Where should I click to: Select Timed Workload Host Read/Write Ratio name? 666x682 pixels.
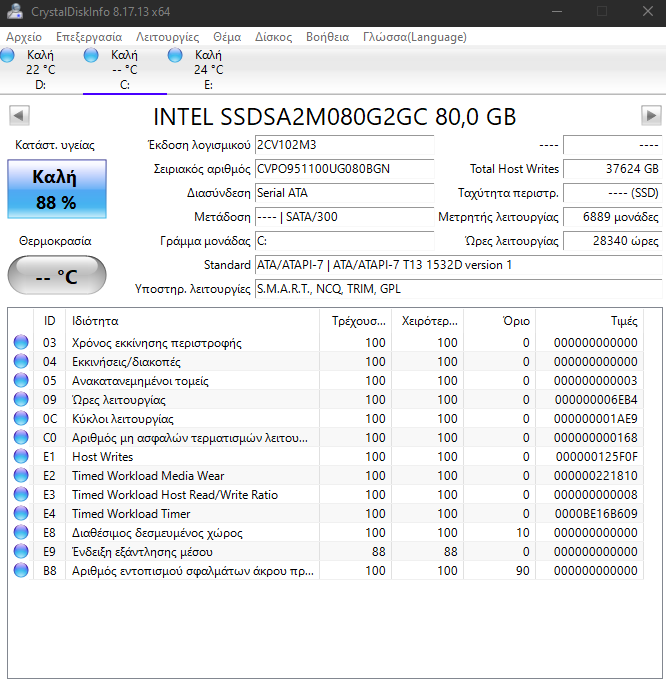click(x=175, y=495)
